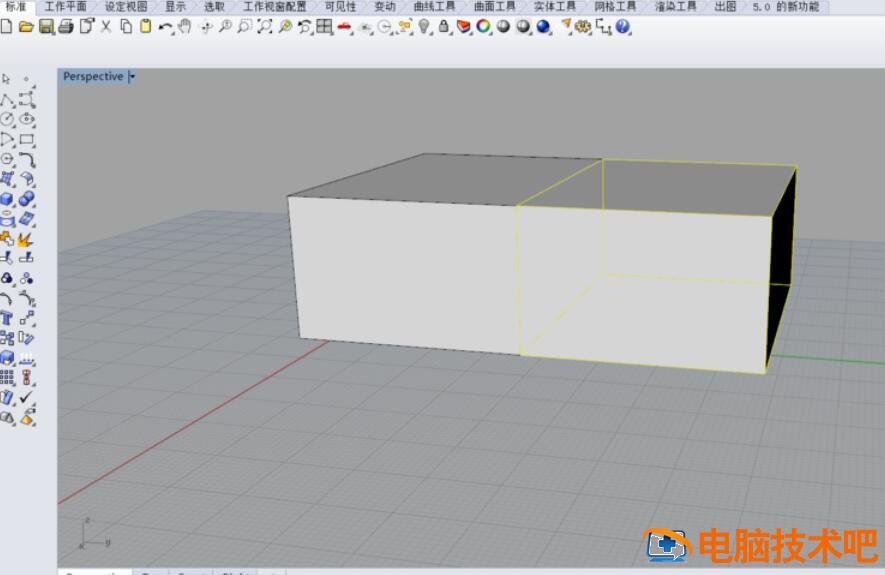This screenshot has width=885, height=575.
Task: Click the light bulb hide-objects icon
Action: 424,27
